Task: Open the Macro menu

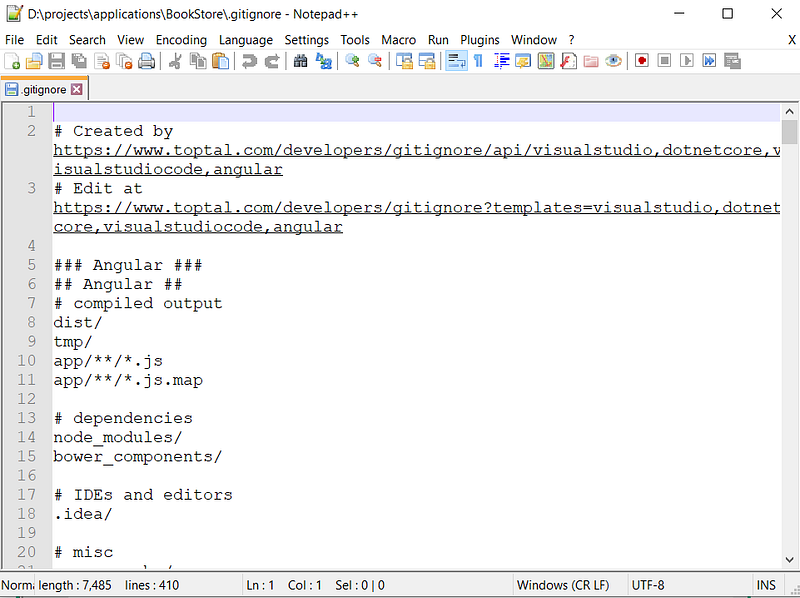Action: pos(398,40)
